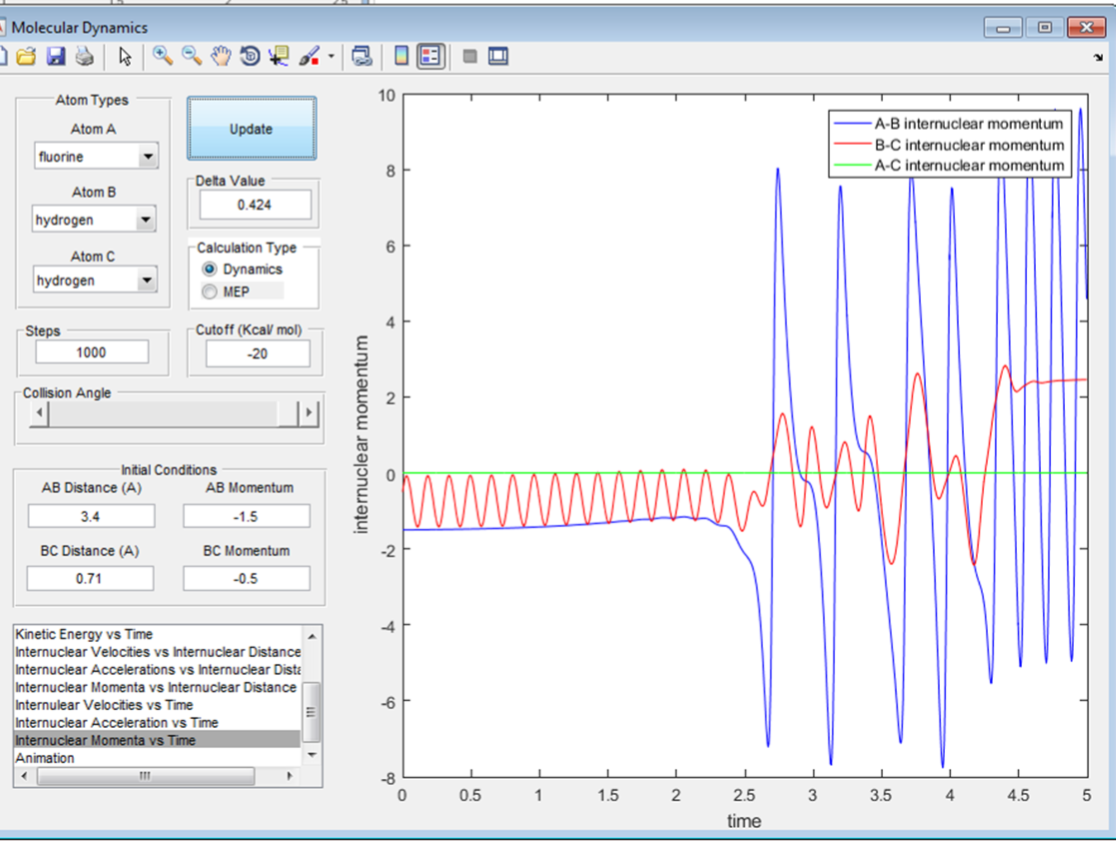Click the AB Distance input field
1116x842 pixels.
pos(91,516)
